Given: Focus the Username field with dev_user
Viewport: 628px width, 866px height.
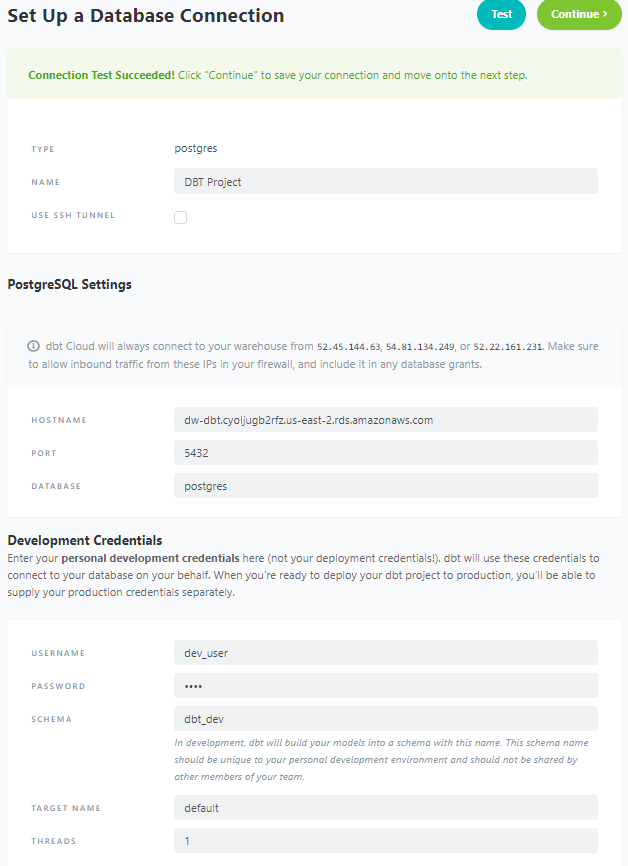Looking at the screenshot, I should (x=385, y=653).
